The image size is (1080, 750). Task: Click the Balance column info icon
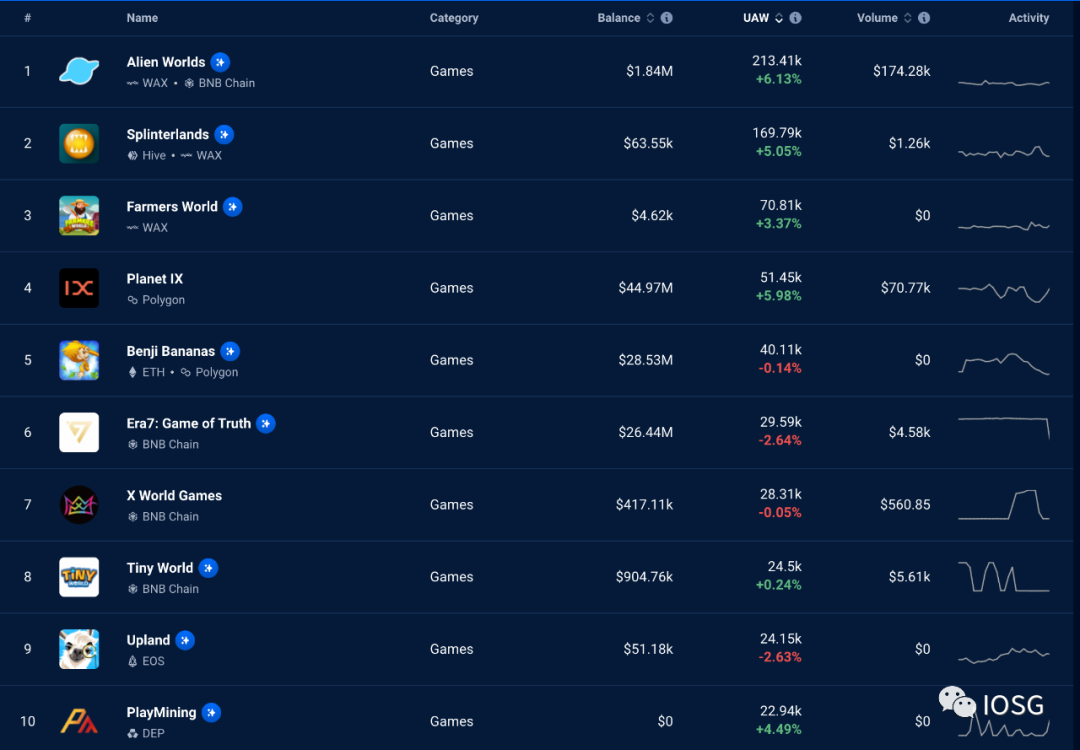coord(667,18)
